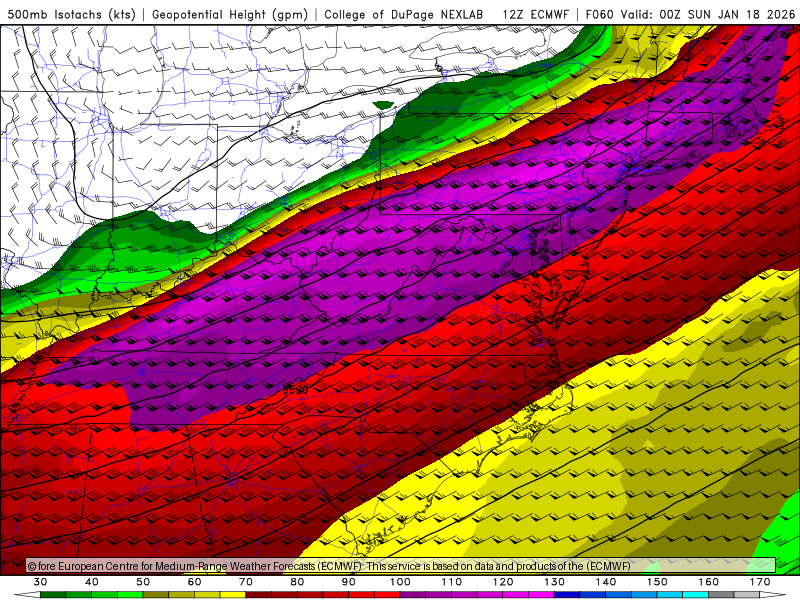The width and height of the screenshot is (800, 600).
Task: Click the '5520' height contour label
Action: click(x=295, y=390)
